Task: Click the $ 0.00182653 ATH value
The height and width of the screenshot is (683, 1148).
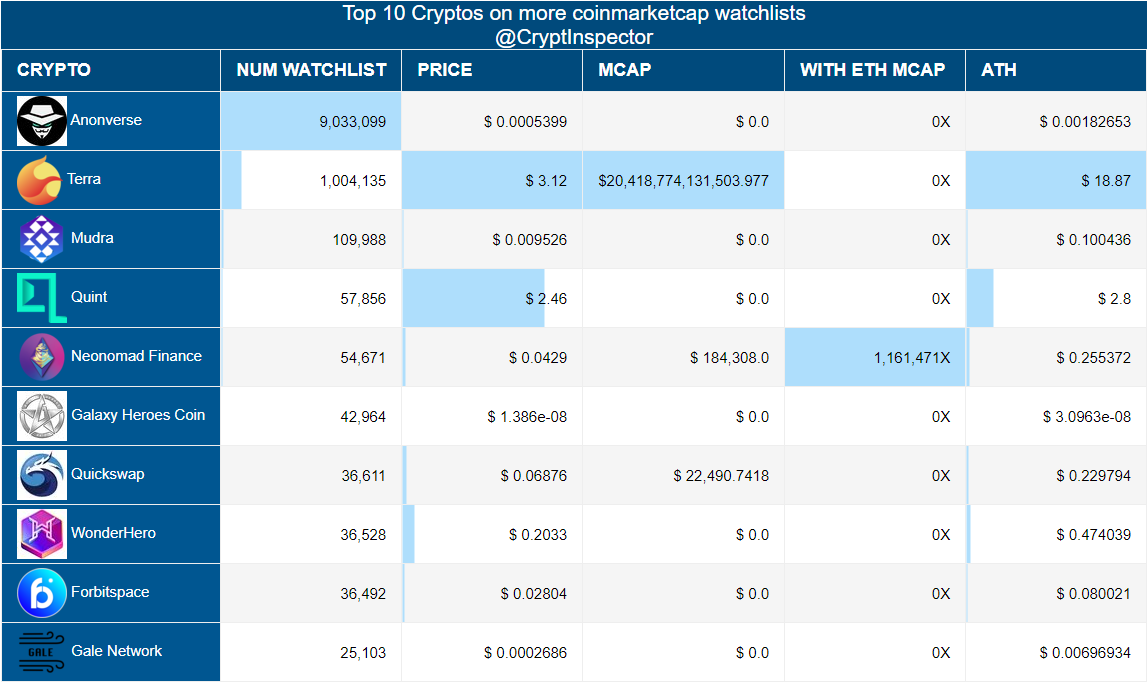Action: pyautogui.click(x=1085, y=122)
